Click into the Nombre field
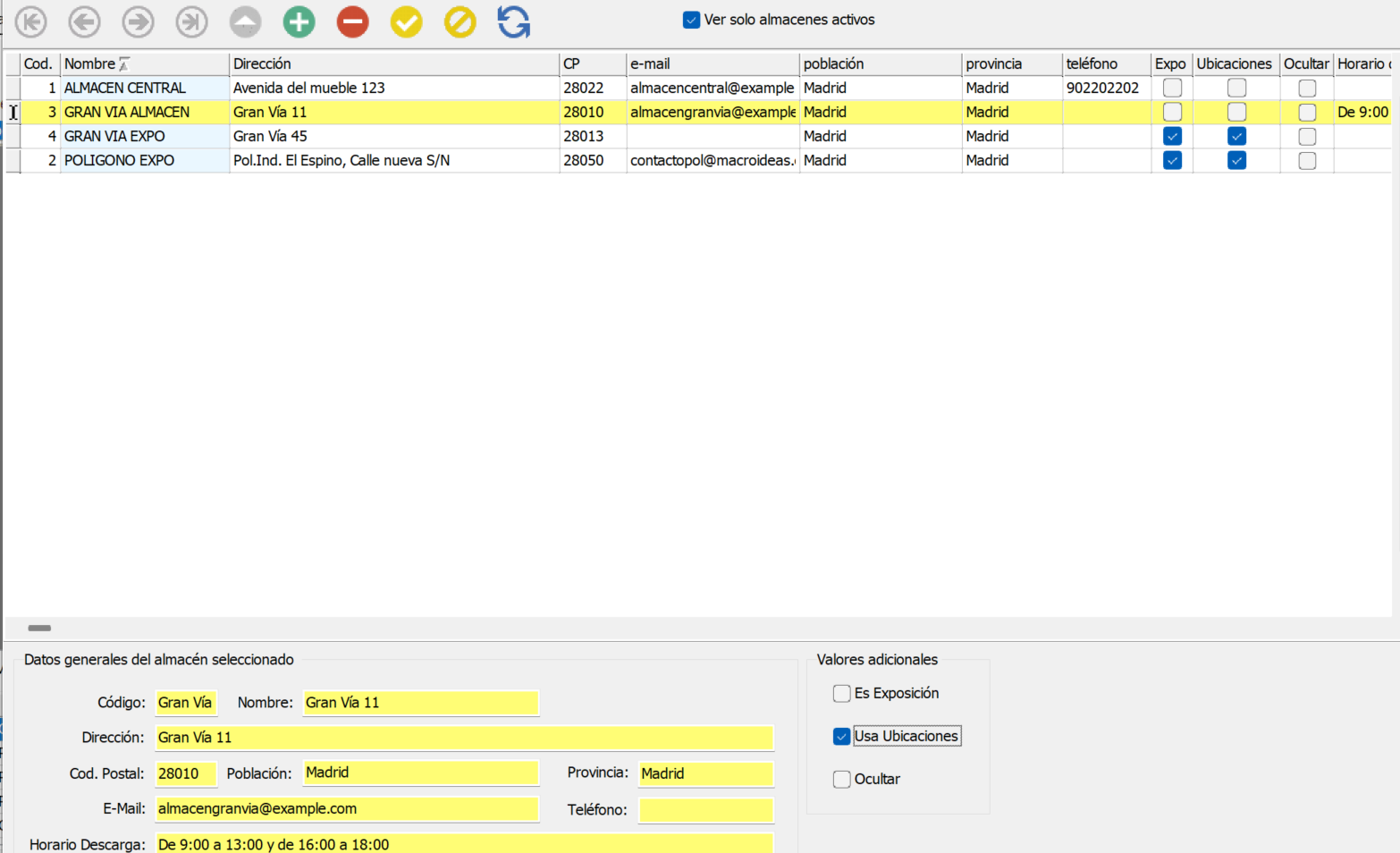Image resolution: width=1400 pixels, height=853 pixels. pos(421,703)
